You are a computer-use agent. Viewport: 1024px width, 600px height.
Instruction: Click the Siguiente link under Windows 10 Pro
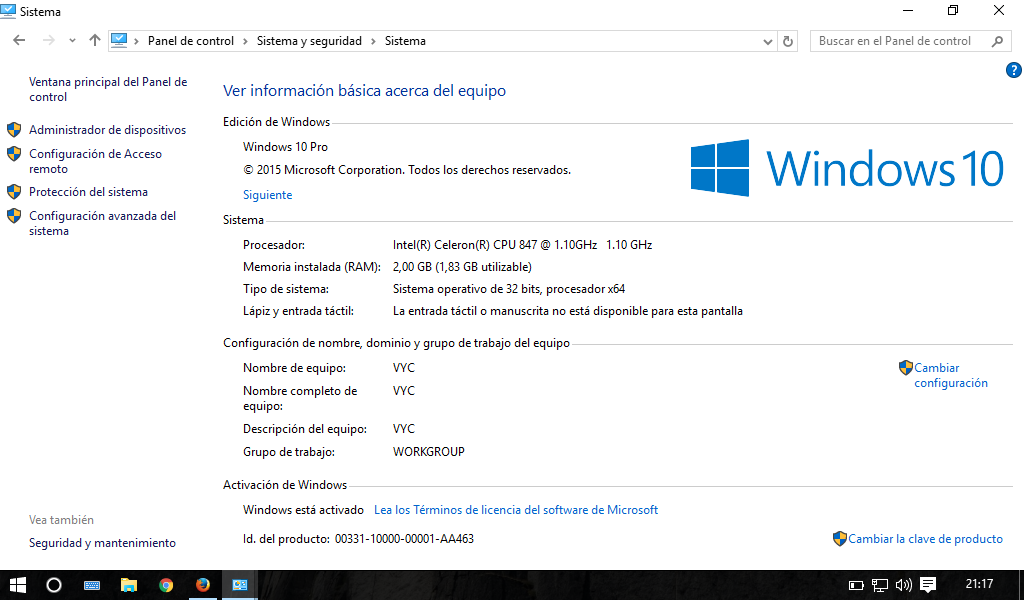pos(265,194)
